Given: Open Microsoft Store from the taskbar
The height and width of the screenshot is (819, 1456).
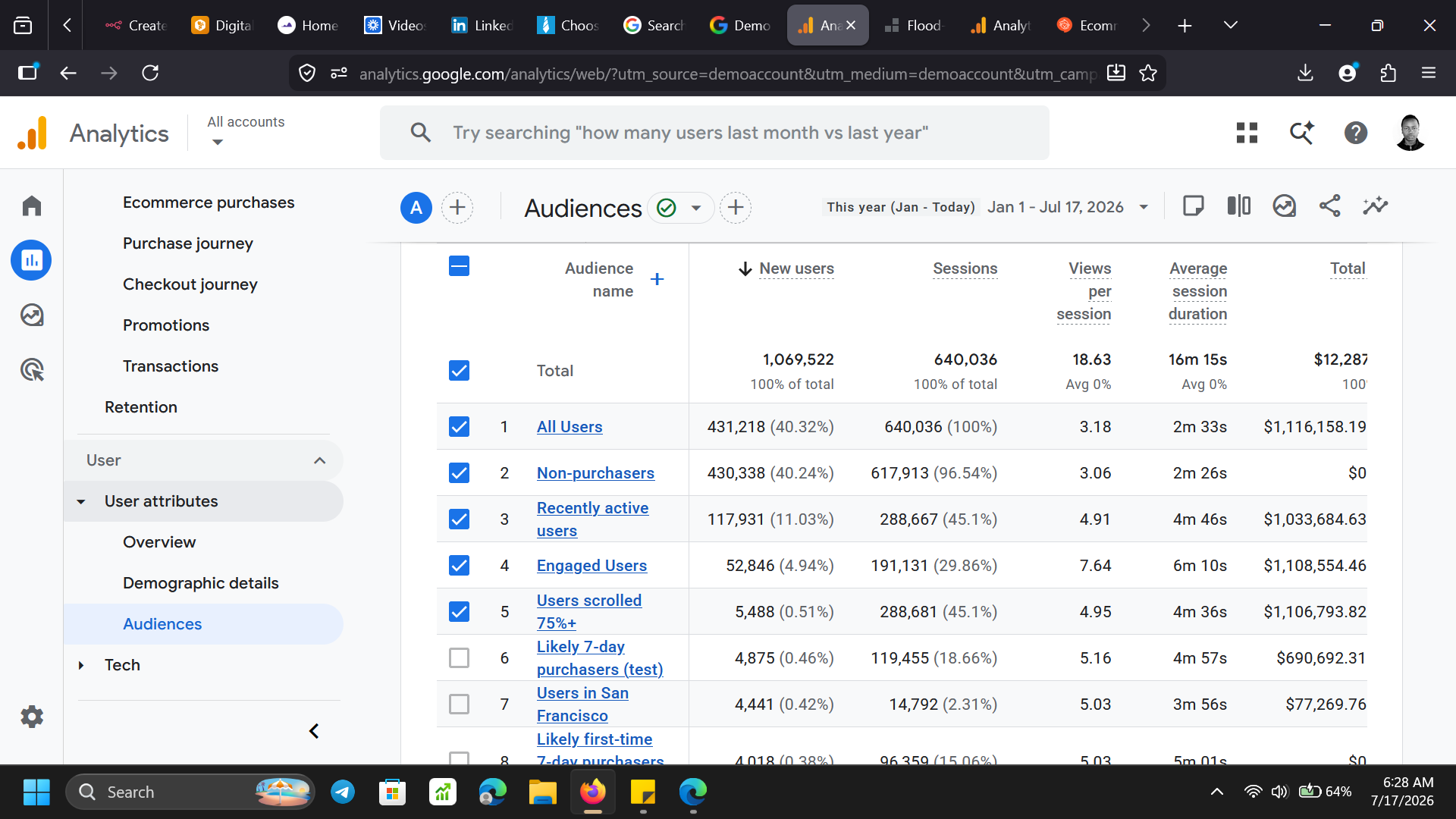Looking at the screenshot, I should [393, 792].
